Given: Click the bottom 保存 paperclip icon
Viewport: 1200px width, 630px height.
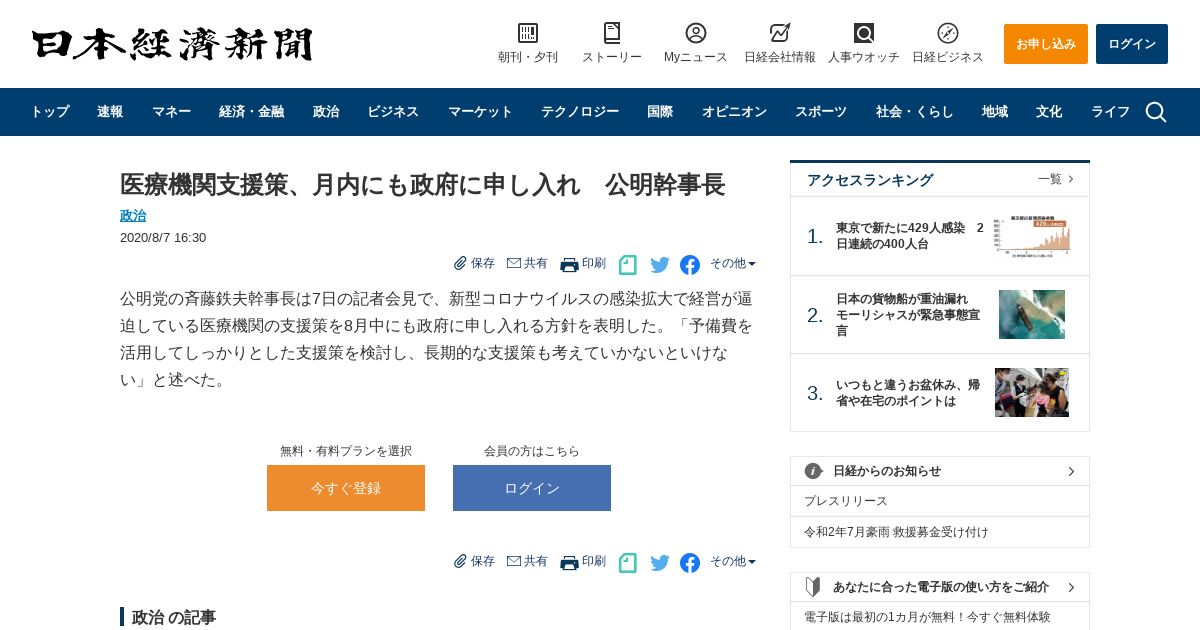Looking at the screenshot, I should click(460, 561).
